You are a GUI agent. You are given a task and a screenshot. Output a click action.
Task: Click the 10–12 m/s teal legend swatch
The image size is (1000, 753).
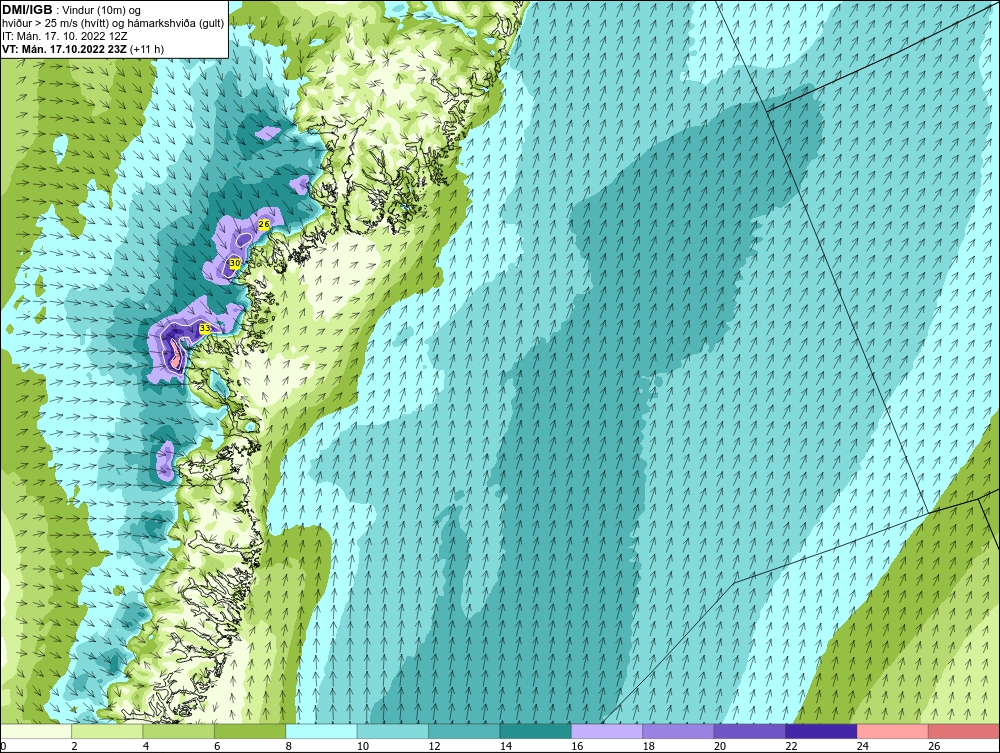pyautogui.click(x=393, y=731)
